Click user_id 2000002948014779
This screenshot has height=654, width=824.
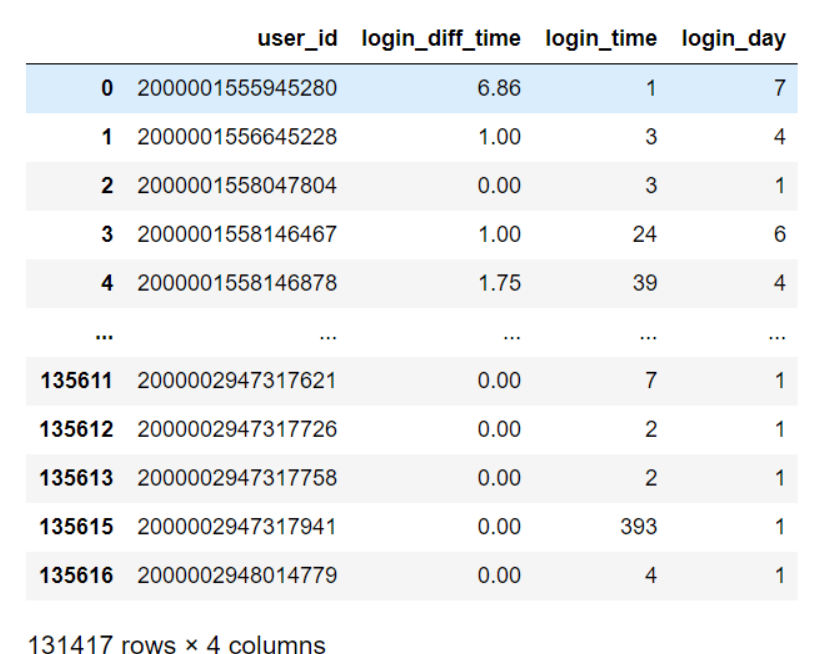click(x=237, y=576)
